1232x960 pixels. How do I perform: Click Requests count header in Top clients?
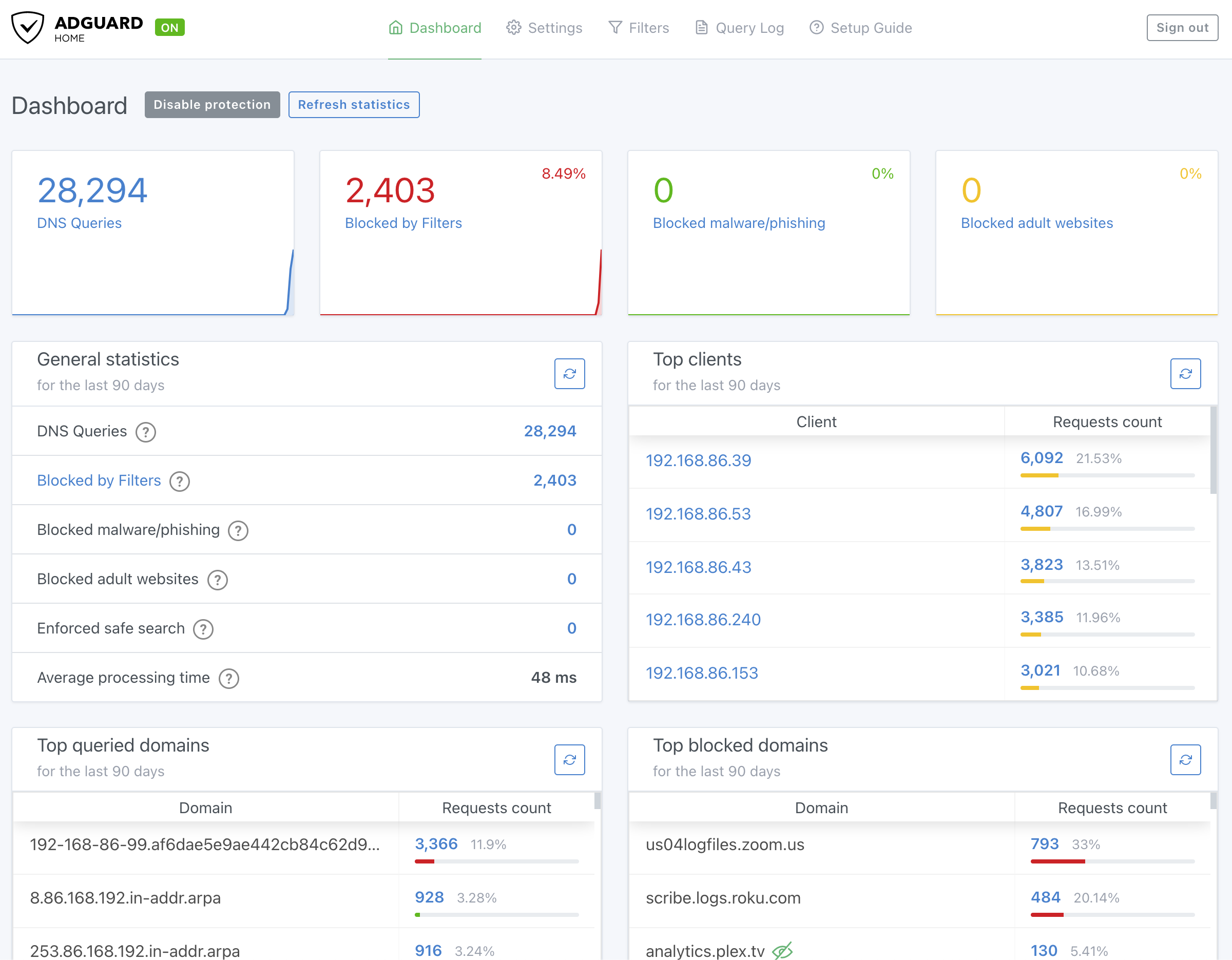click(1107, 423)
